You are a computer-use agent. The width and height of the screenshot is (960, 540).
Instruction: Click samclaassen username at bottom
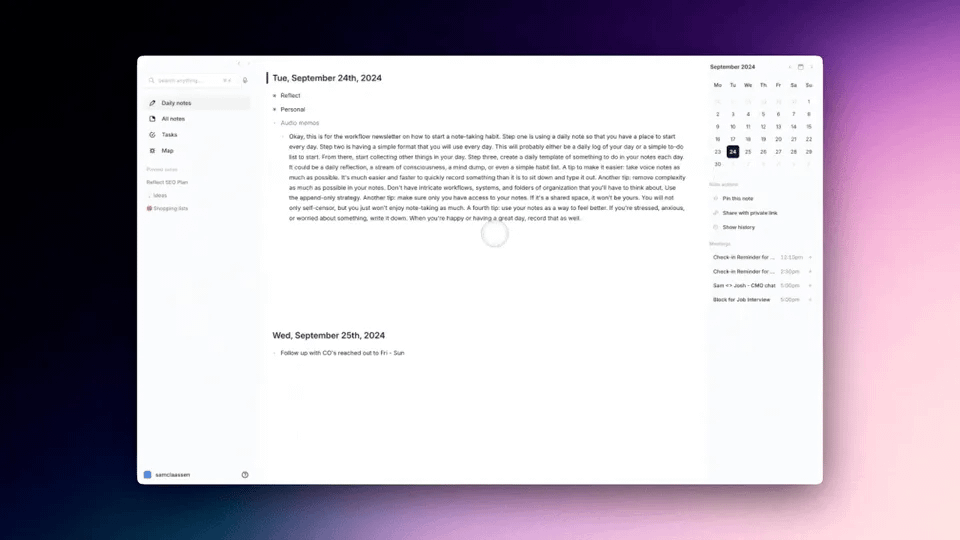click(173, 474)
